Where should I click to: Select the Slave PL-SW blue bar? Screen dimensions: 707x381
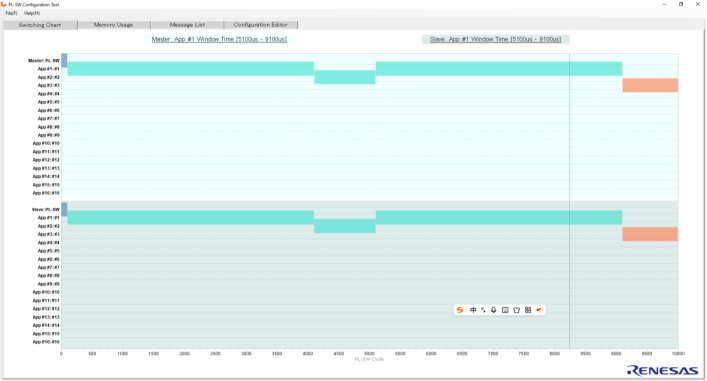click(64, 209)
